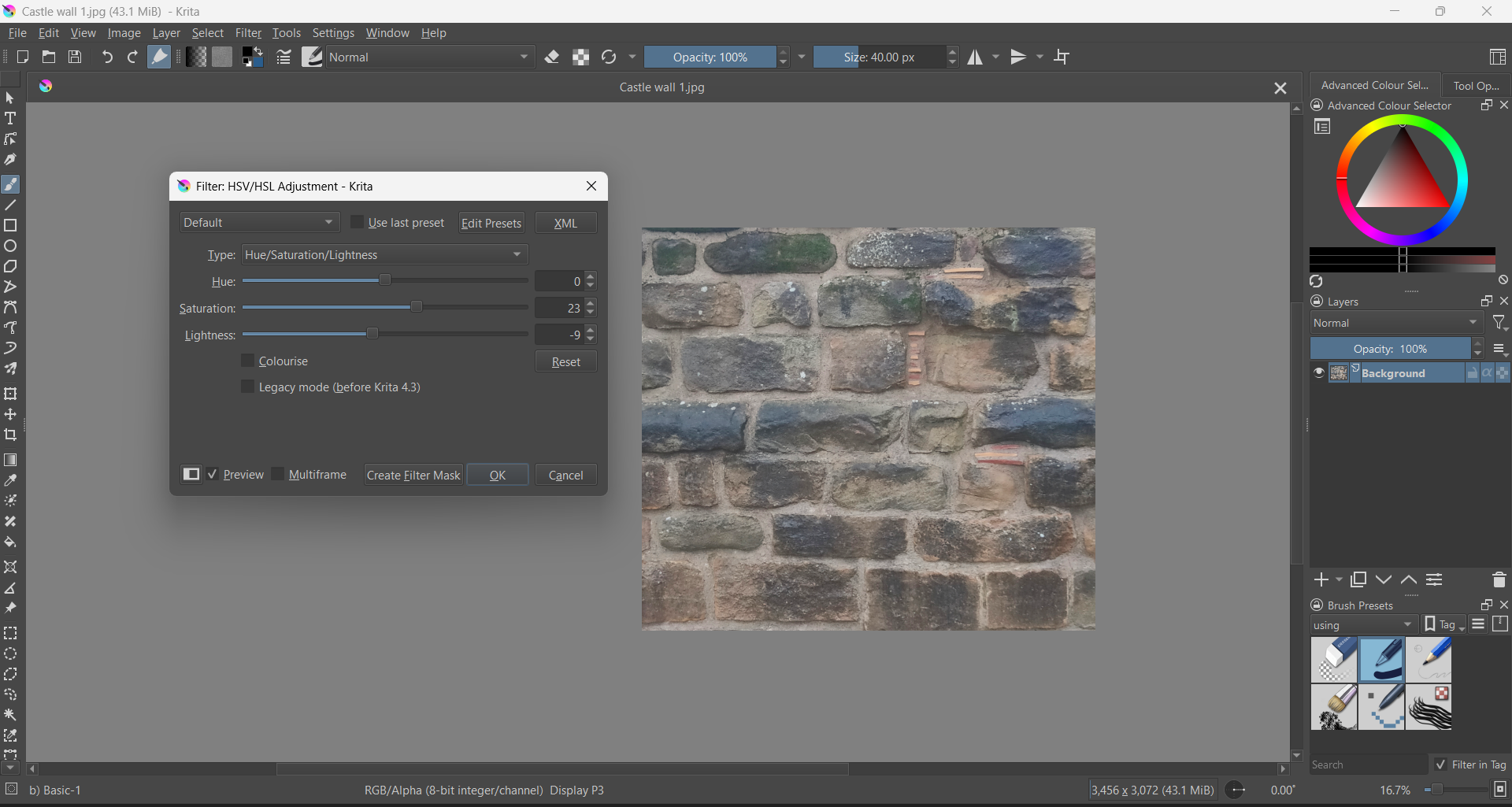Screen dimensions: 1512x807
Task: Toggle the Preview checkbox
Action: point(213,475)
